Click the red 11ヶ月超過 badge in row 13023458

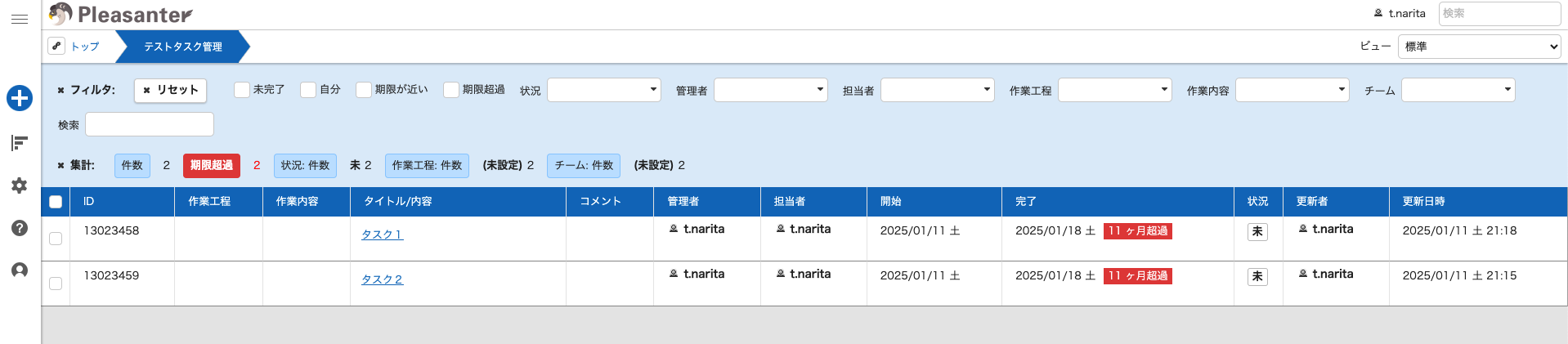coord(1138,231)
